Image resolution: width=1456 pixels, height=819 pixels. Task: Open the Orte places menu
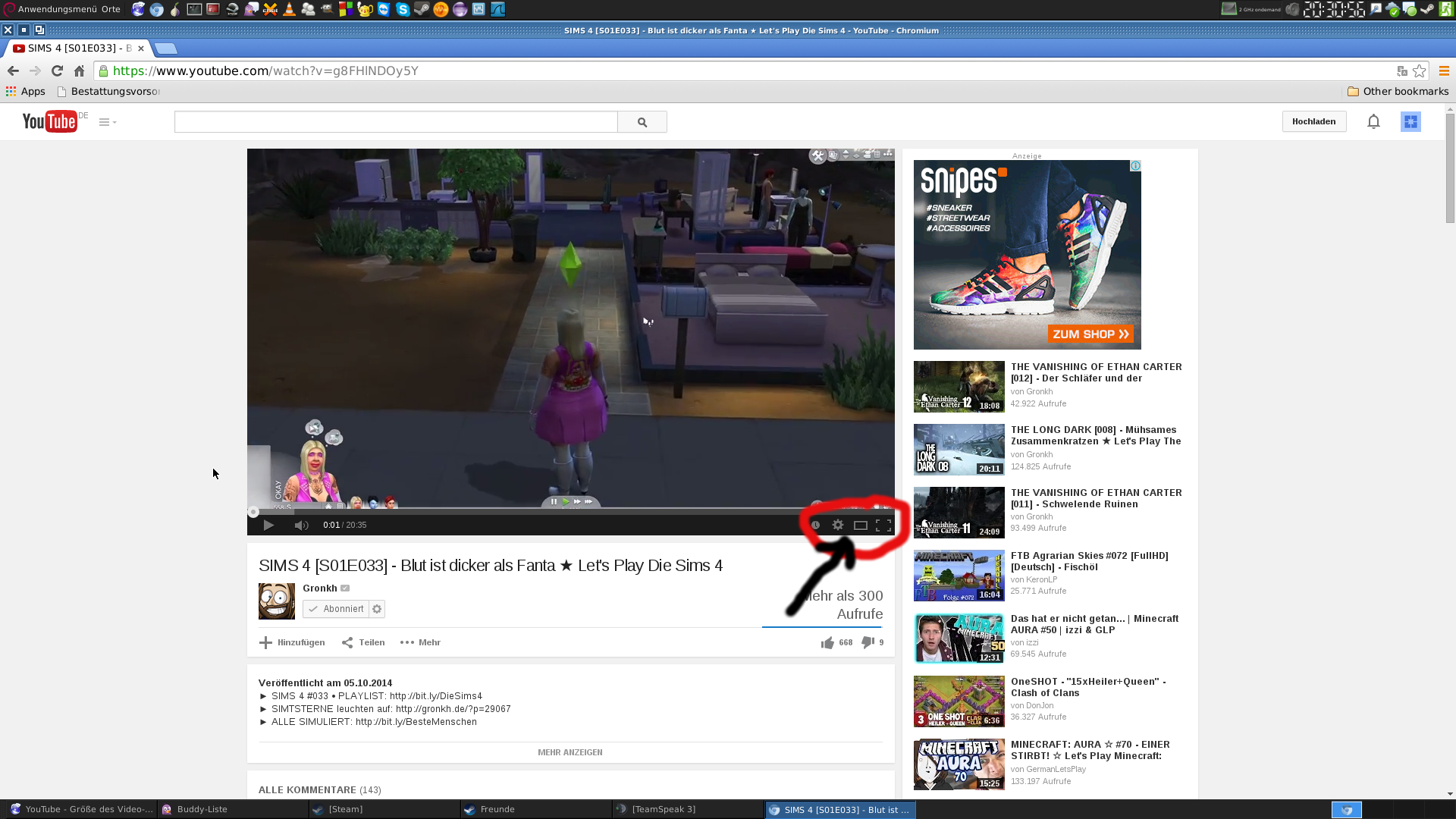click(x=111, y=9)
